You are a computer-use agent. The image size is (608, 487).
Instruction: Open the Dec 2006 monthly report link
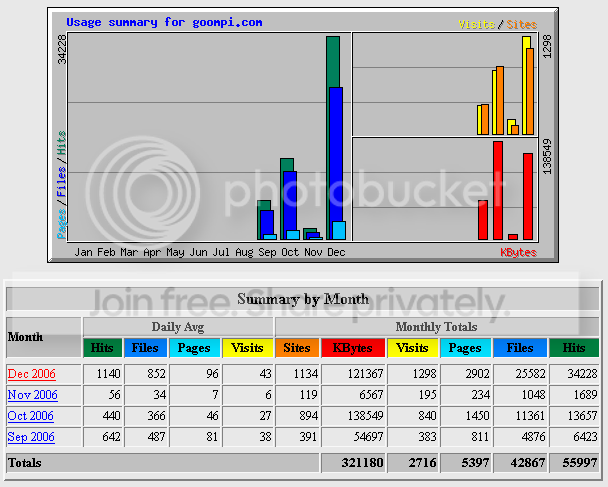(x=31, y=374)
